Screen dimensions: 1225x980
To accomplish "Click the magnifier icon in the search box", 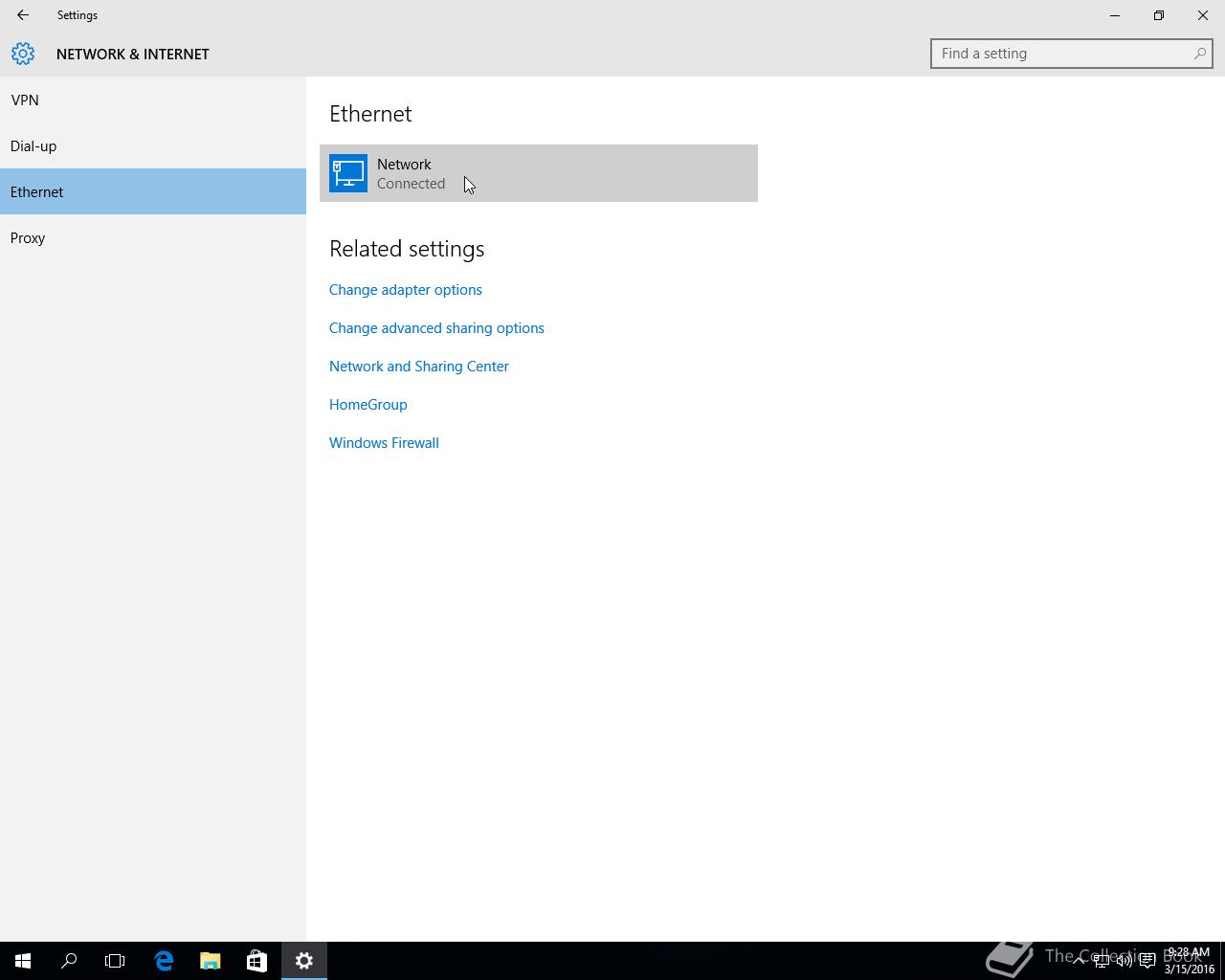I will [1199, 54].
